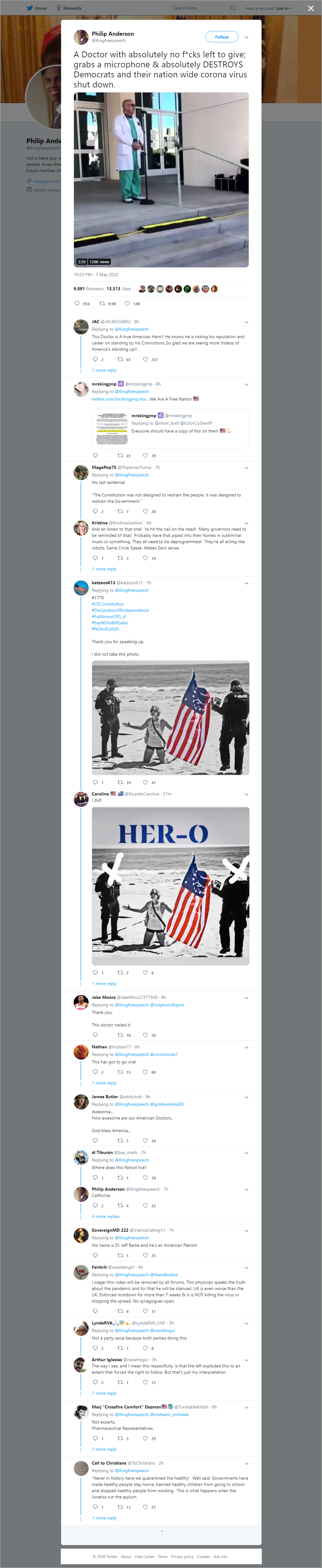322x1568 pixels.
Task: Open the Moments tab
Action: [69, 8]
